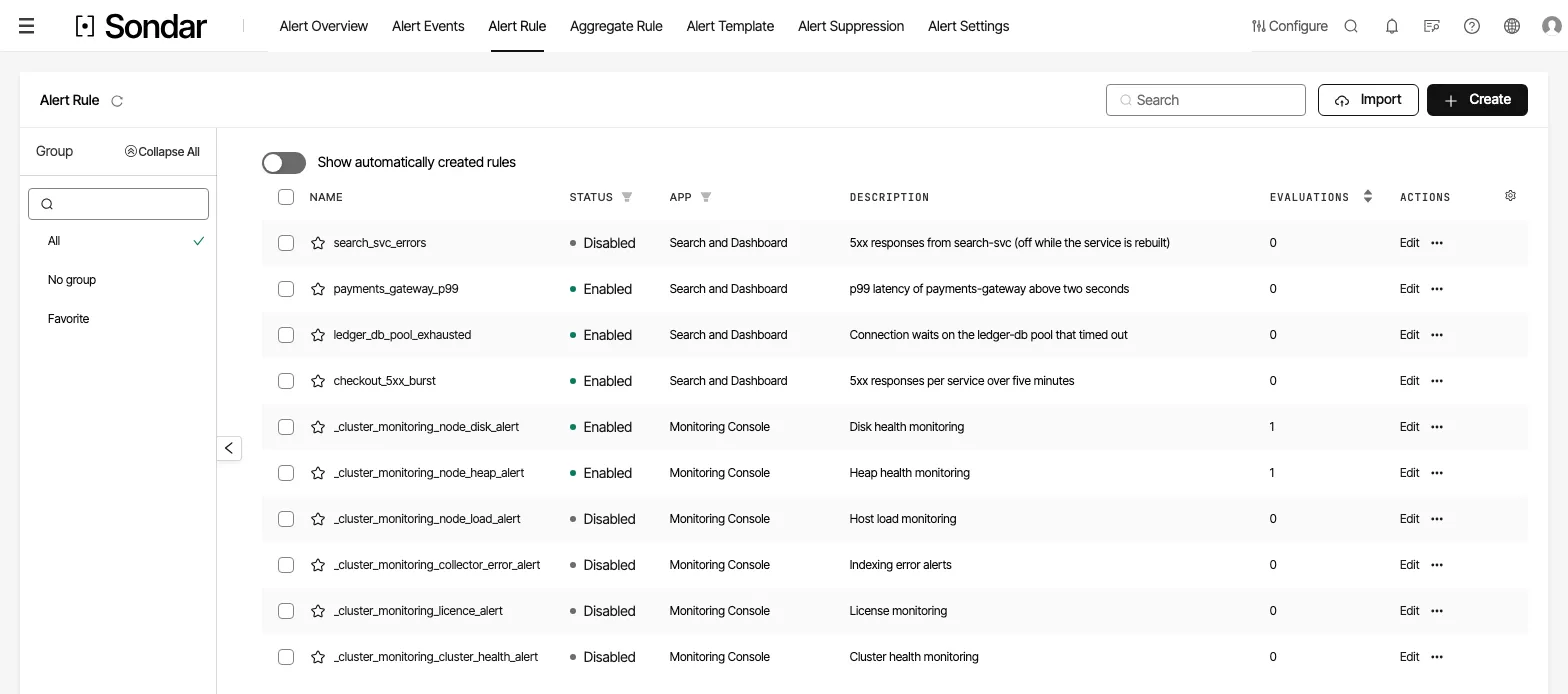Screen dimensions: 1568x694
Task: Open the help question mark icon
Action: coord(1471,26)
